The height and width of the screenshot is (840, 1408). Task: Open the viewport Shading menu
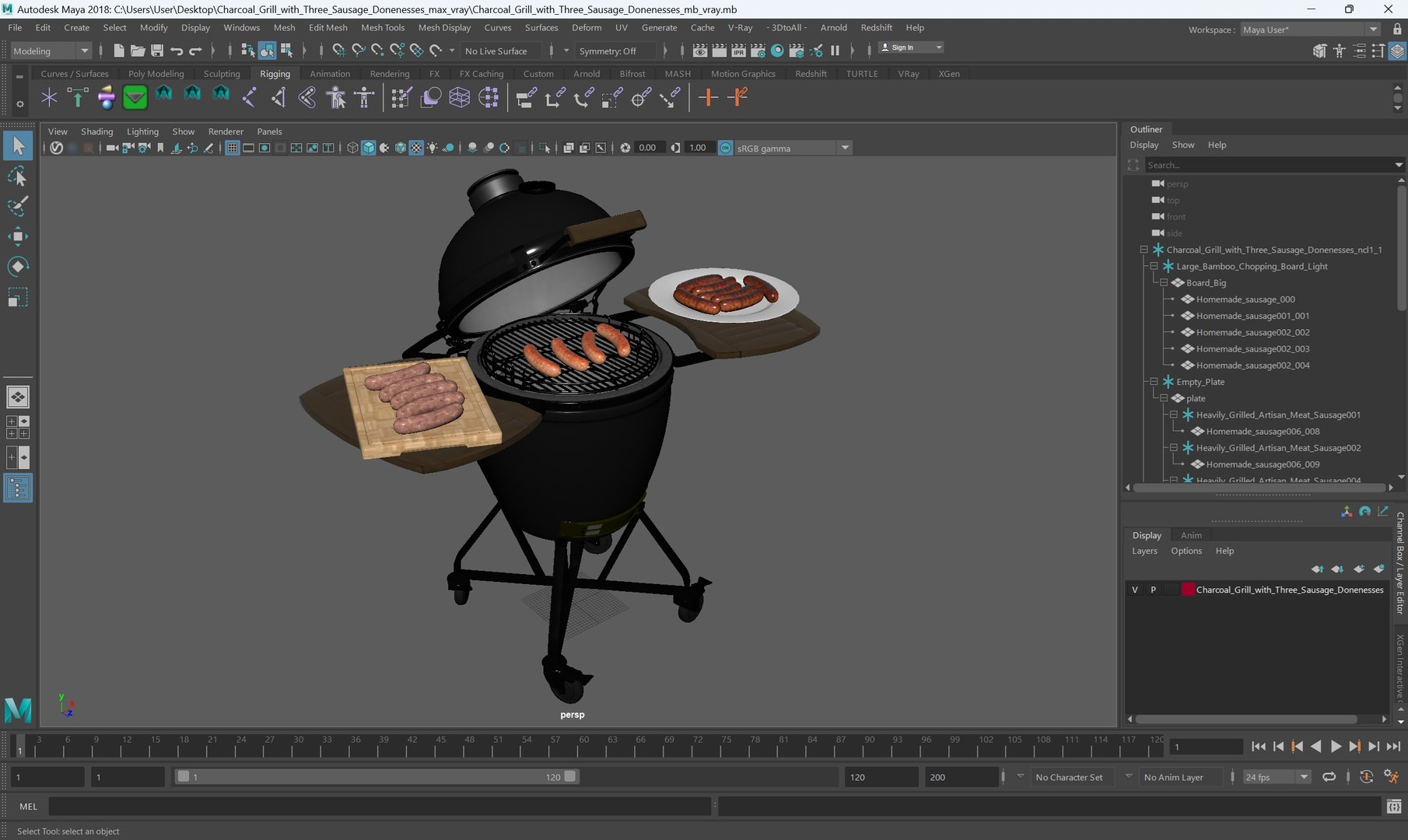tap(96, 131)
